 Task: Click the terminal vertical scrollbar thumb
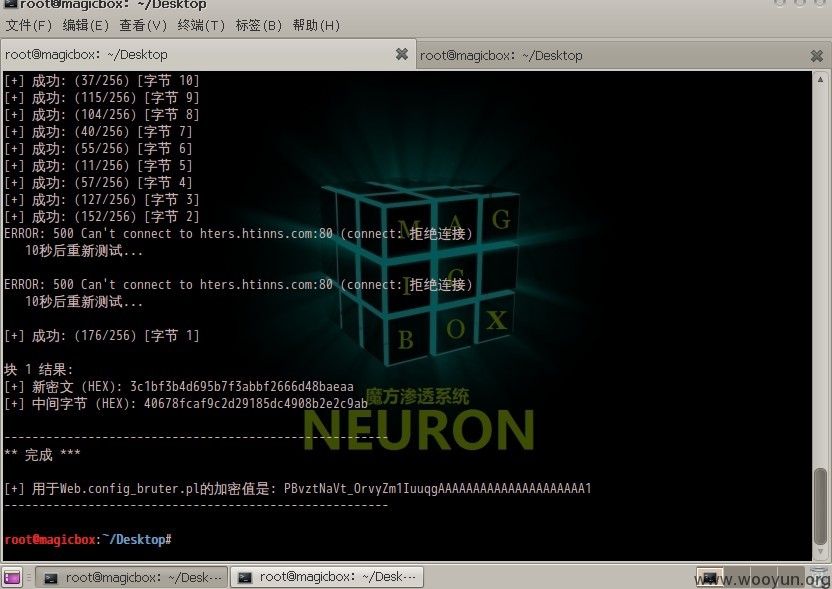(820, 506)
